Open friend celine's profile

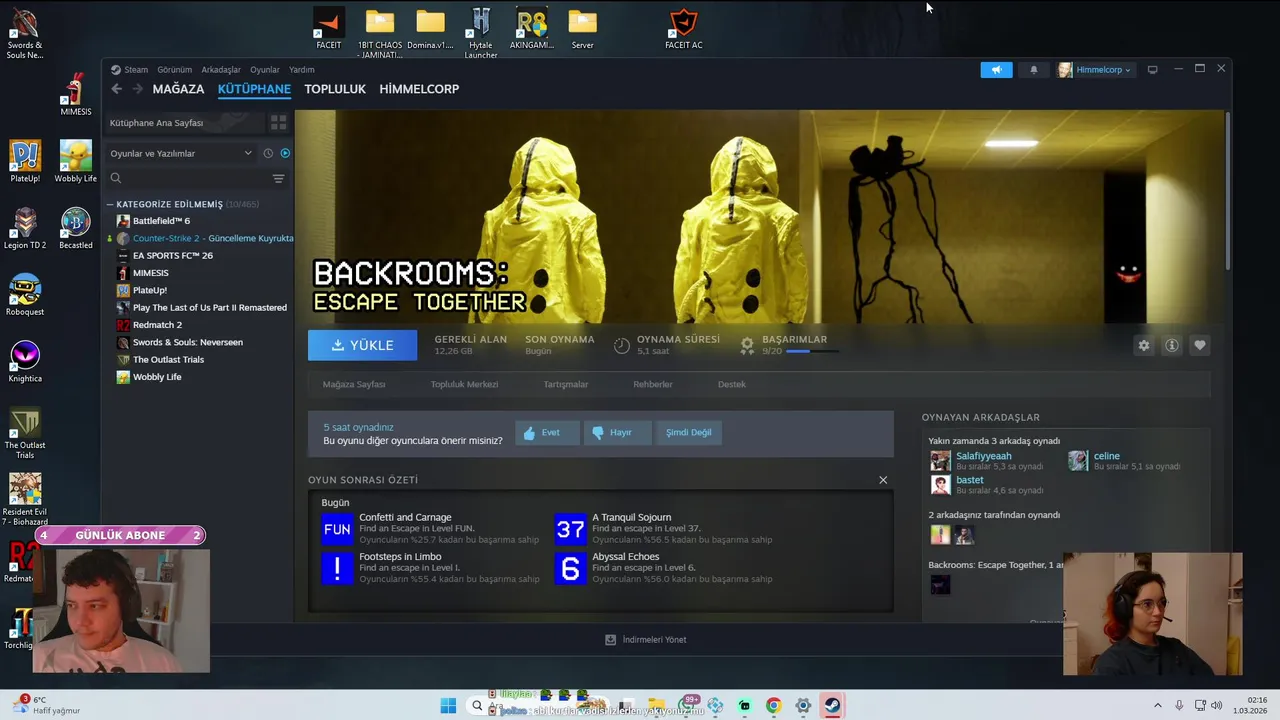pyautogui.click(x=1106, y=456)
